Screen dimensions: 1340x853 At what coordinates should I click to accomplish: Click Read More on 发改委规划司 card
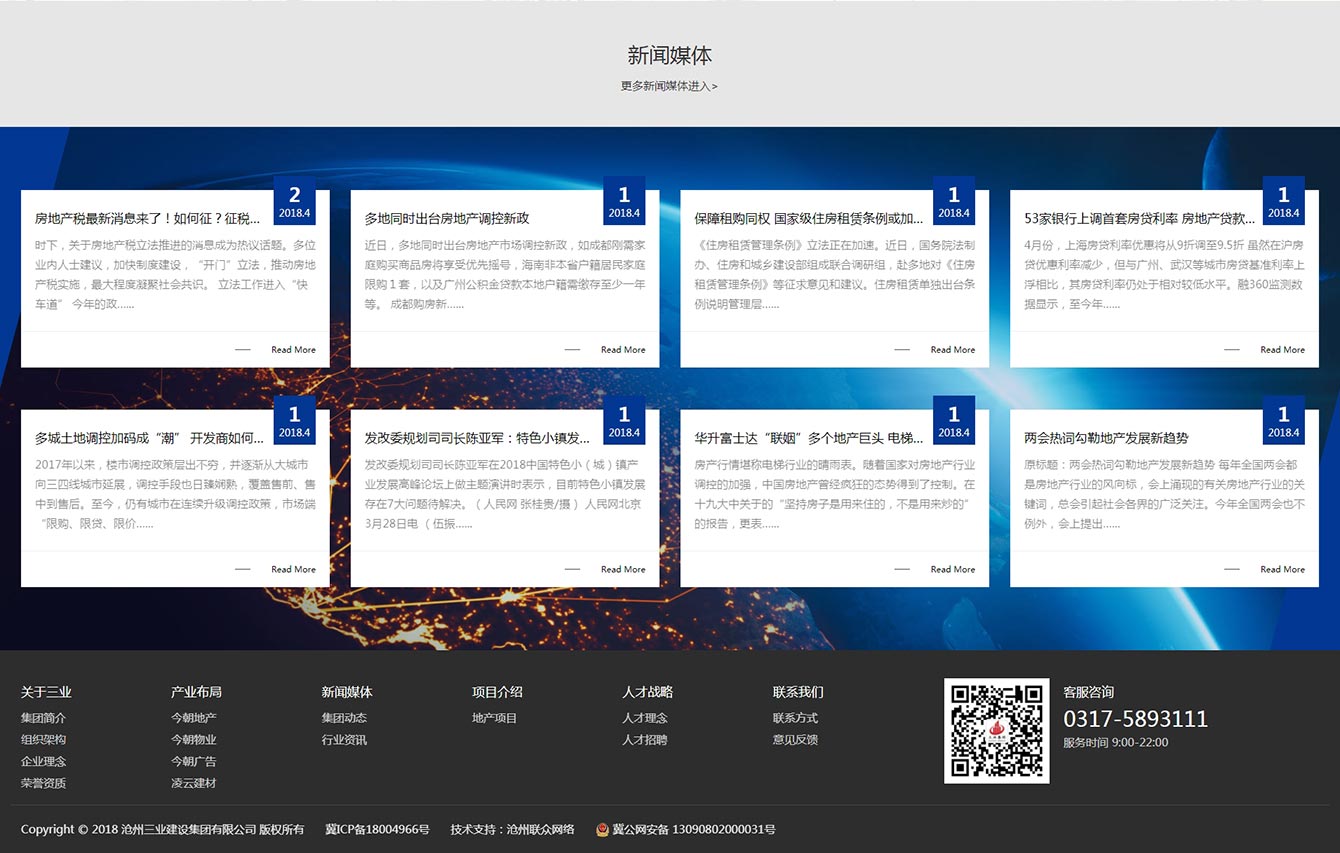pyautogui.click(x=623, y=570)
